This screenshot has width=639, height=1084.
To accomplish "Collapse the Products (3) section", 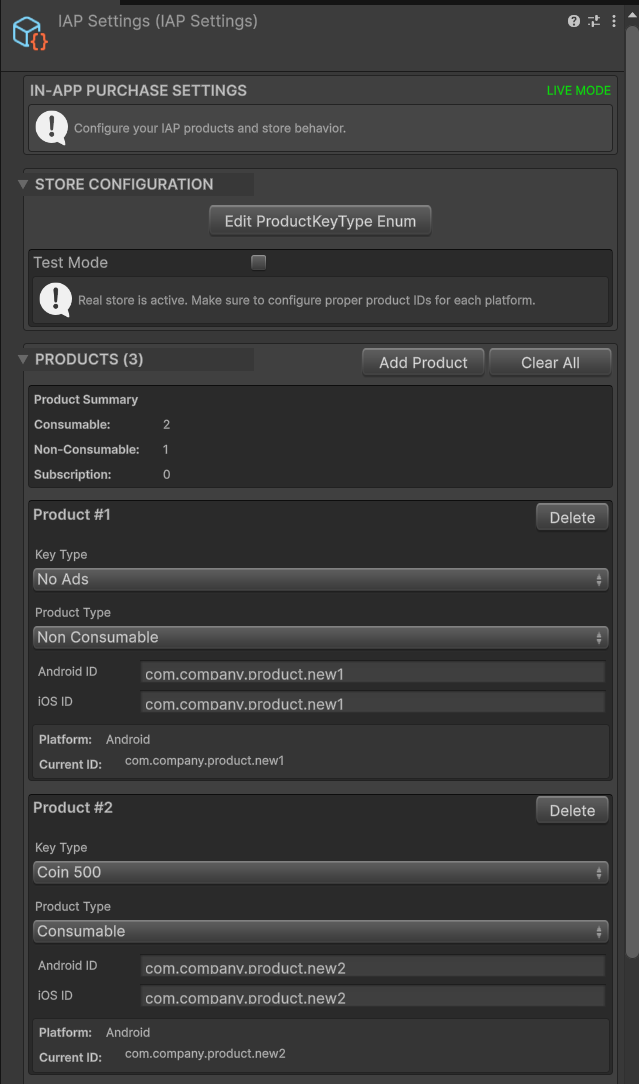I will coord(21,359).
